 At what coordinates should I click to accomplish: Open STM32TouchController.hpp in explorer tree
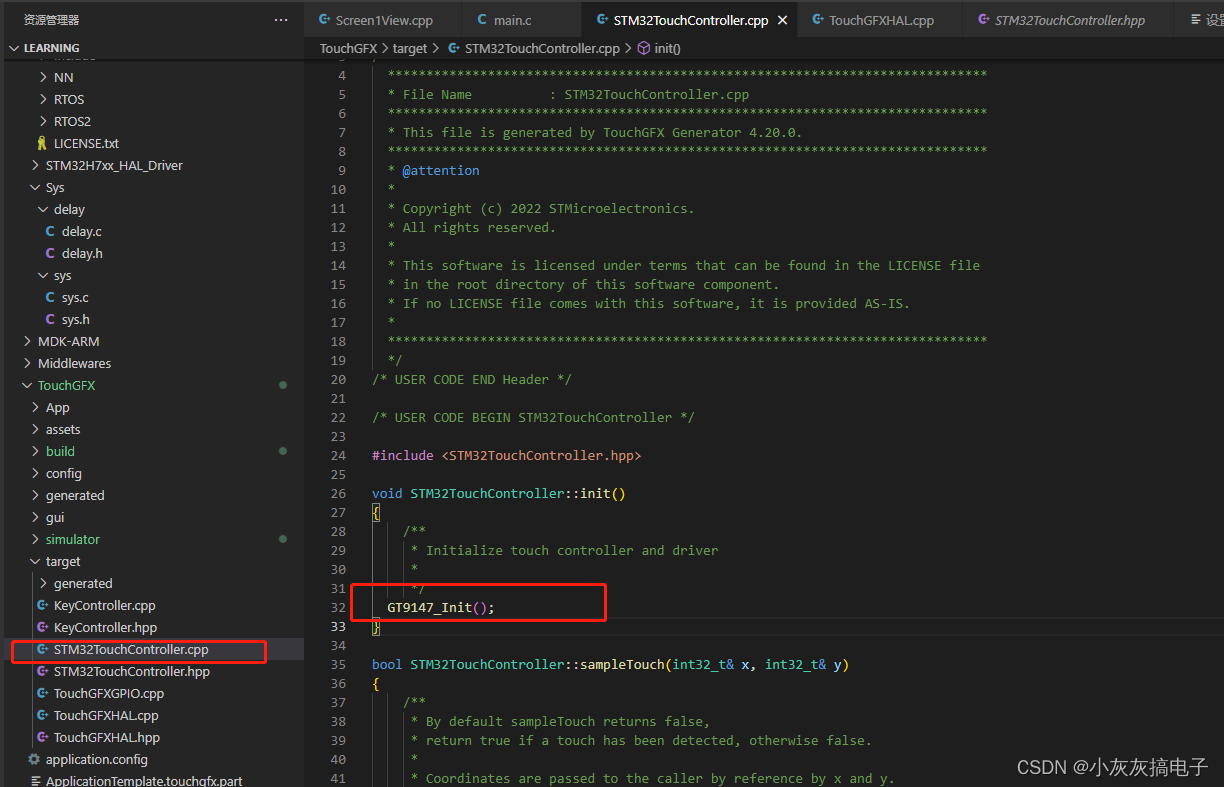(x=132, y=671)
